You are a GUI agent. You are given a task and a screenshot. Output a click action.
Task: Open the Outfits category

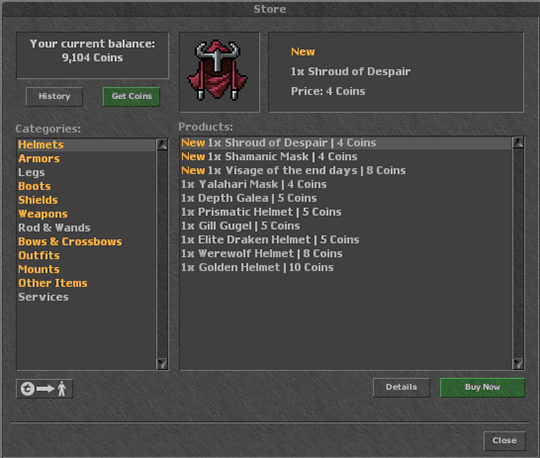pos(39,255)
